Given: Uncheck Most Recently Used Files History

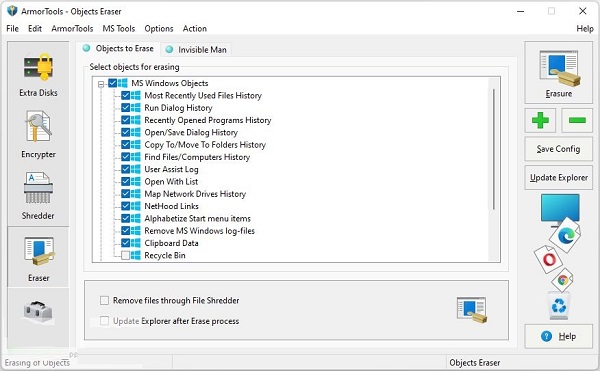Looking at the screenshot, I should tap(126, 95).
